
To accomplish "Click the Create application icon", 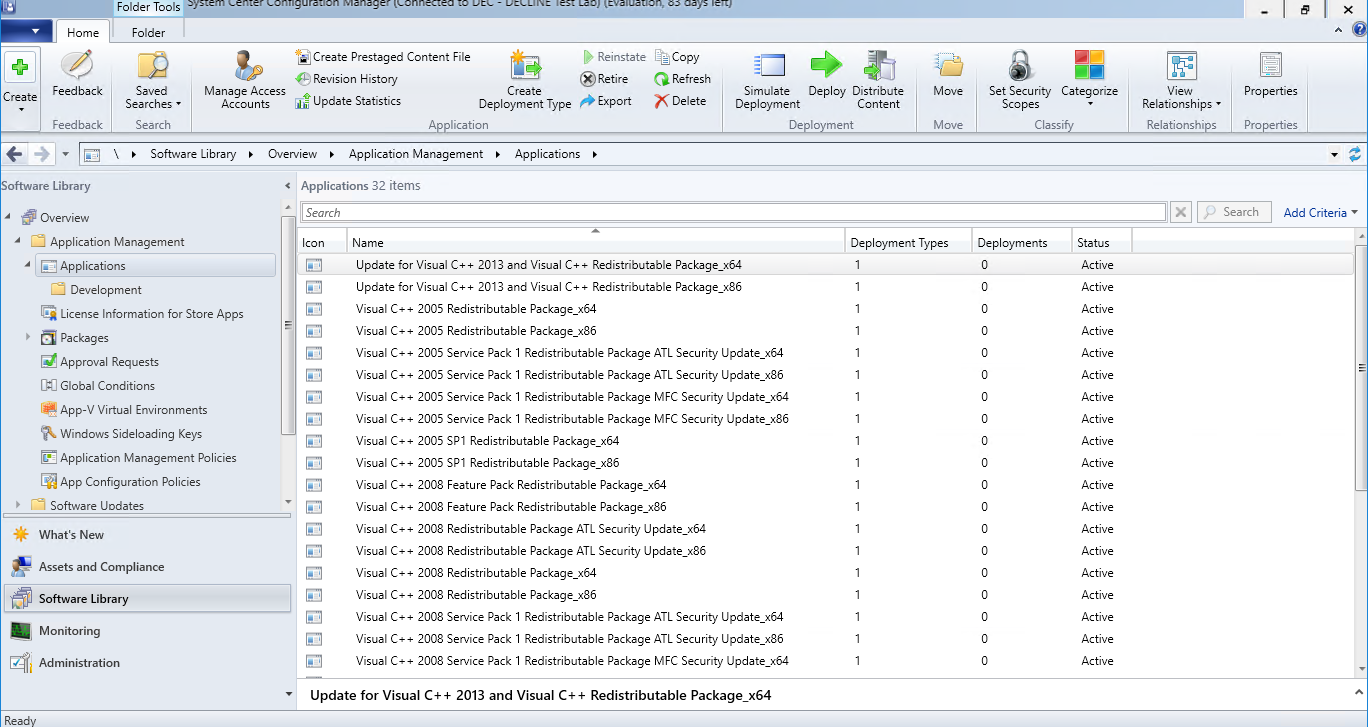I will [20, 68].
